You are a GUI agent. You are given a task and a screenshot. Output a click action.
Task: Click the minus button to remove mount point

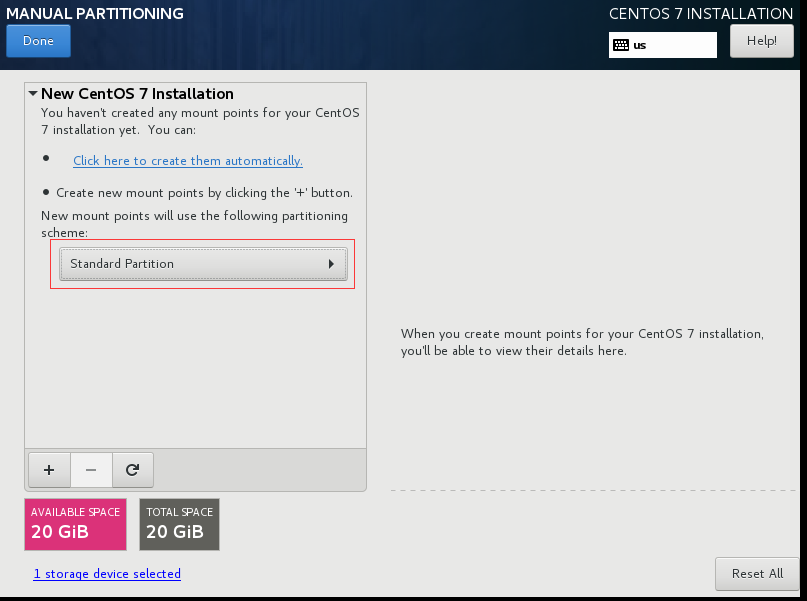tap(91, 470)
